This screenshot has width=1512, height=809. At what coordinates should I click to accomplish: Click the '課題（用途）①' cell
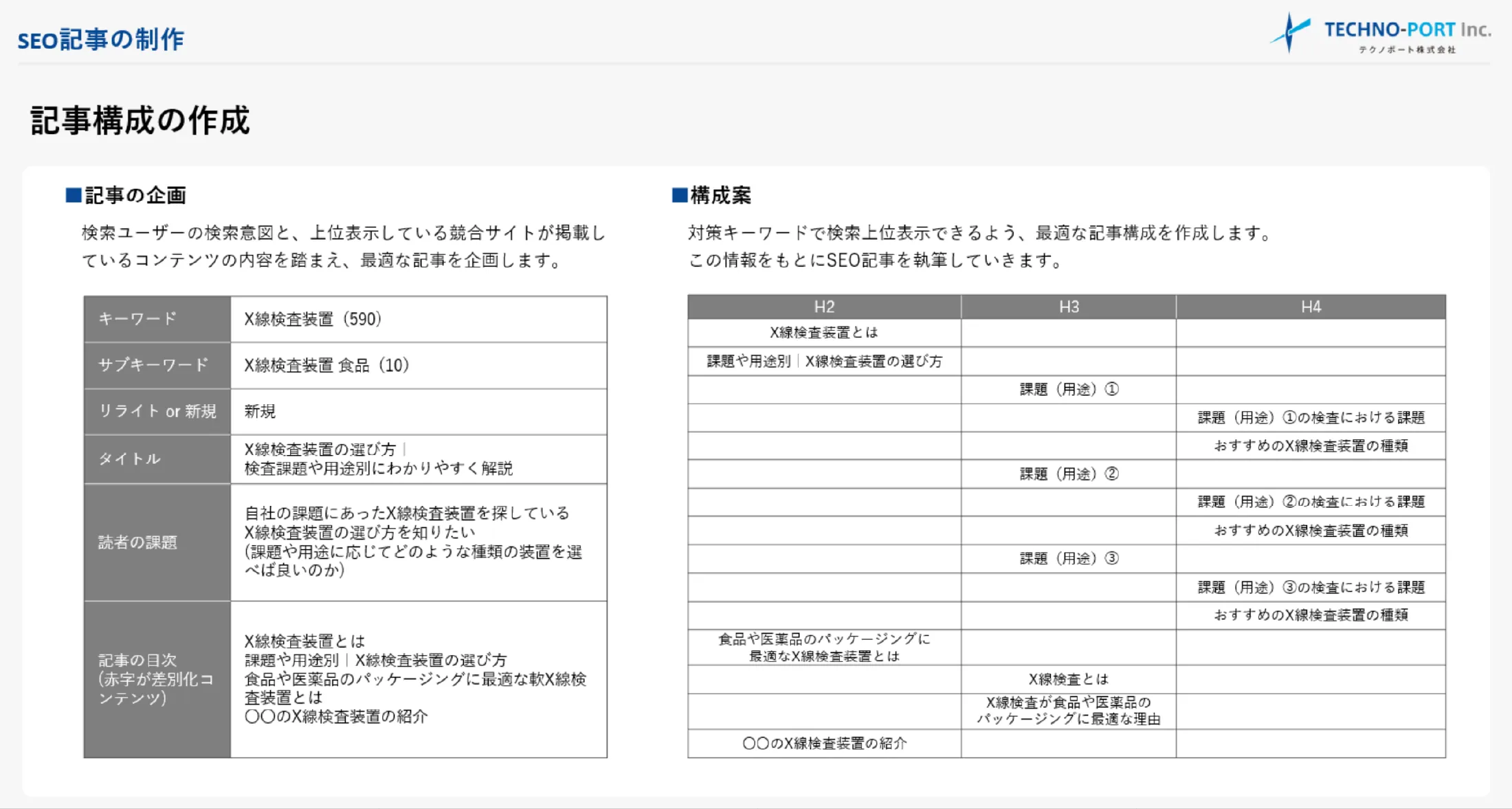1069,390
